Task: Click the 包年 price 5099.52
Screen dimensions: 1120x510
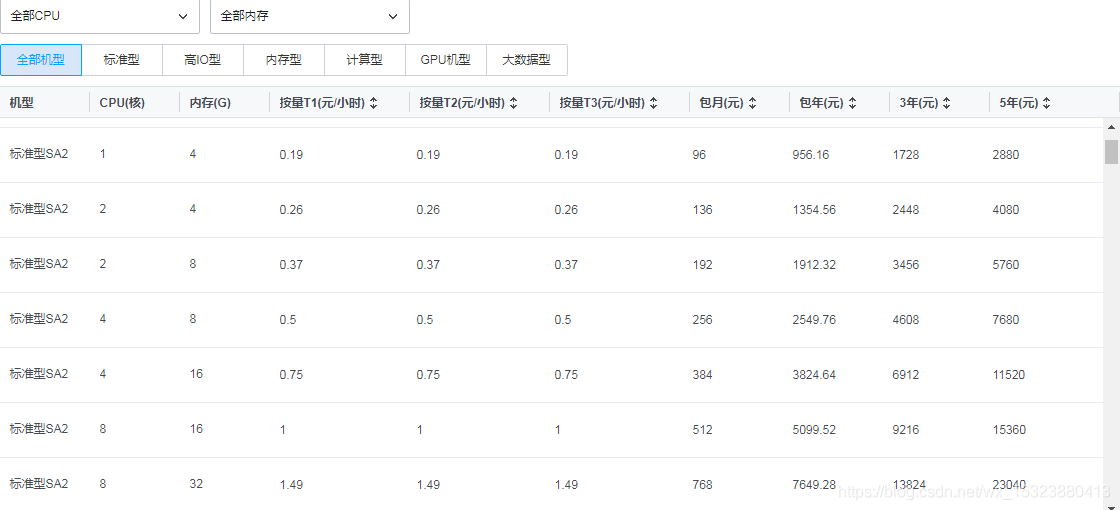Action: point(814,429)
